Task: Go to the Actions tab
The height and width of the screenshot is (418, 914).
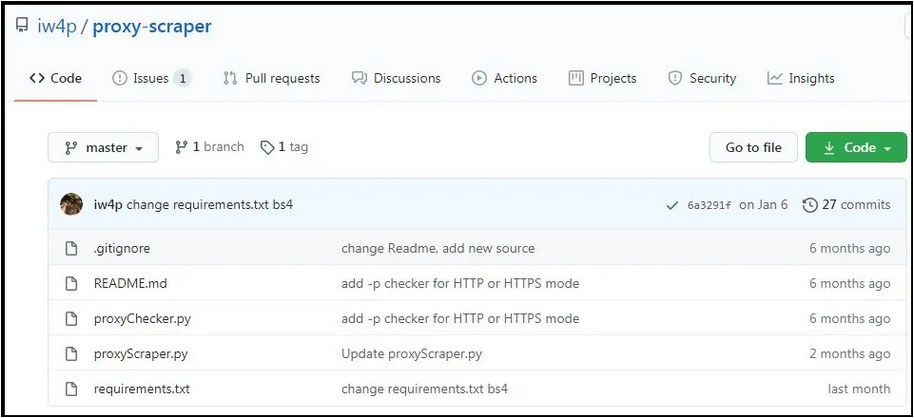Action: (504, 78)
